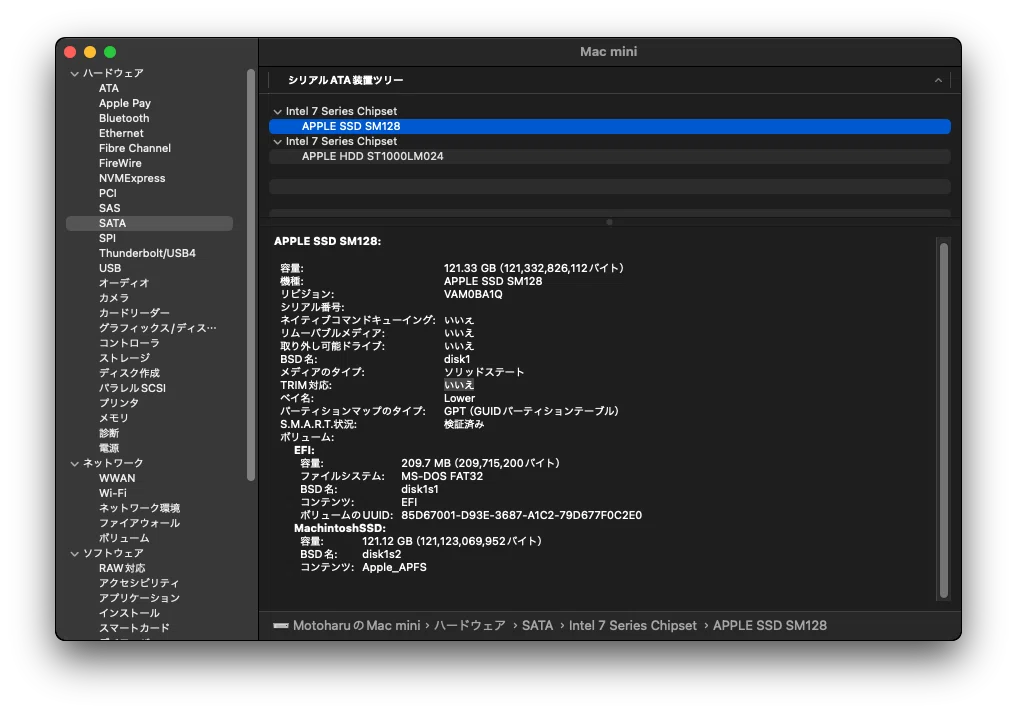Viewport: 1017px width, 714px height.
Task: Collapse the ソフトウェア section in sidebar
Action: pyautogui.click(x=75, y=553)
